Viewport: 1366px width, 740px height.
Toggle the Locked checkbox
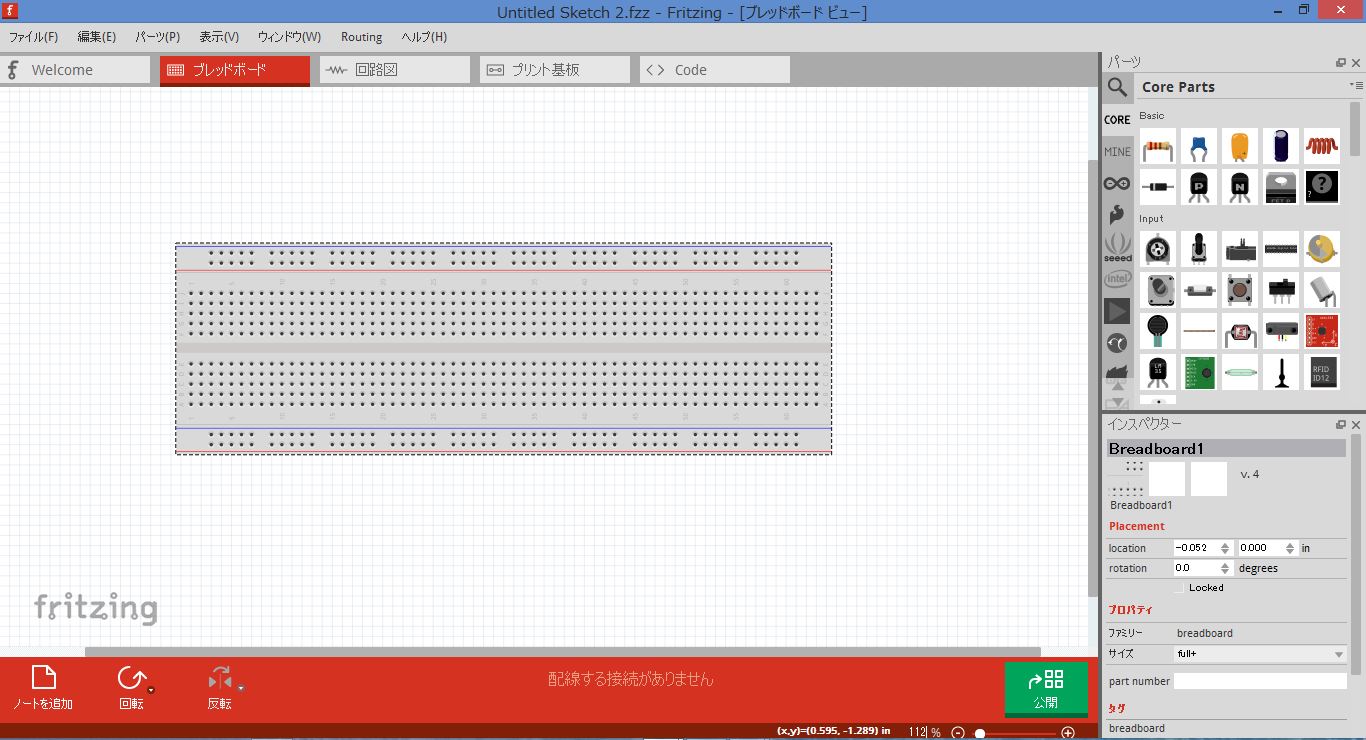click(x=1179, y=588)
